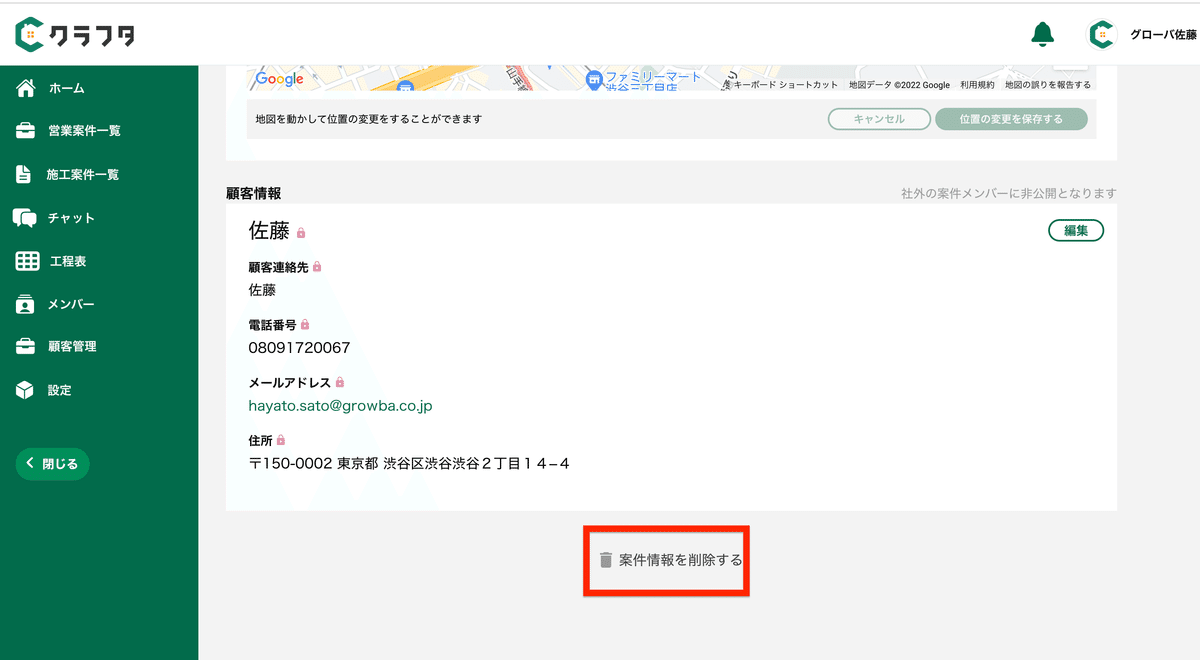Screen dimensions: 1200x660
Task: Collapse the sidebar with 閉じる button
Action: point(53,464)
